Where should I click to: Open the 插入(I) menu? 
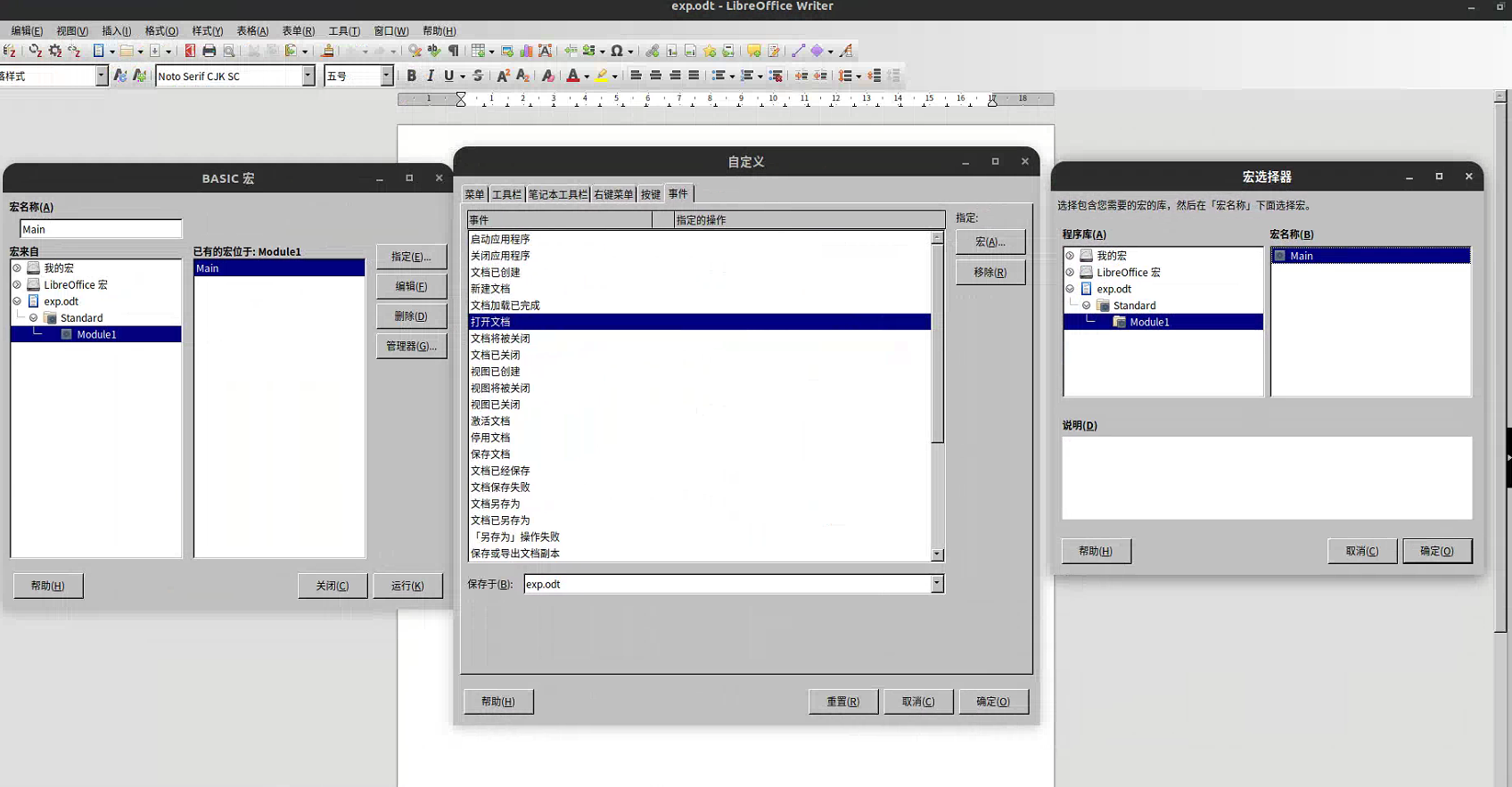pos(116,30)
